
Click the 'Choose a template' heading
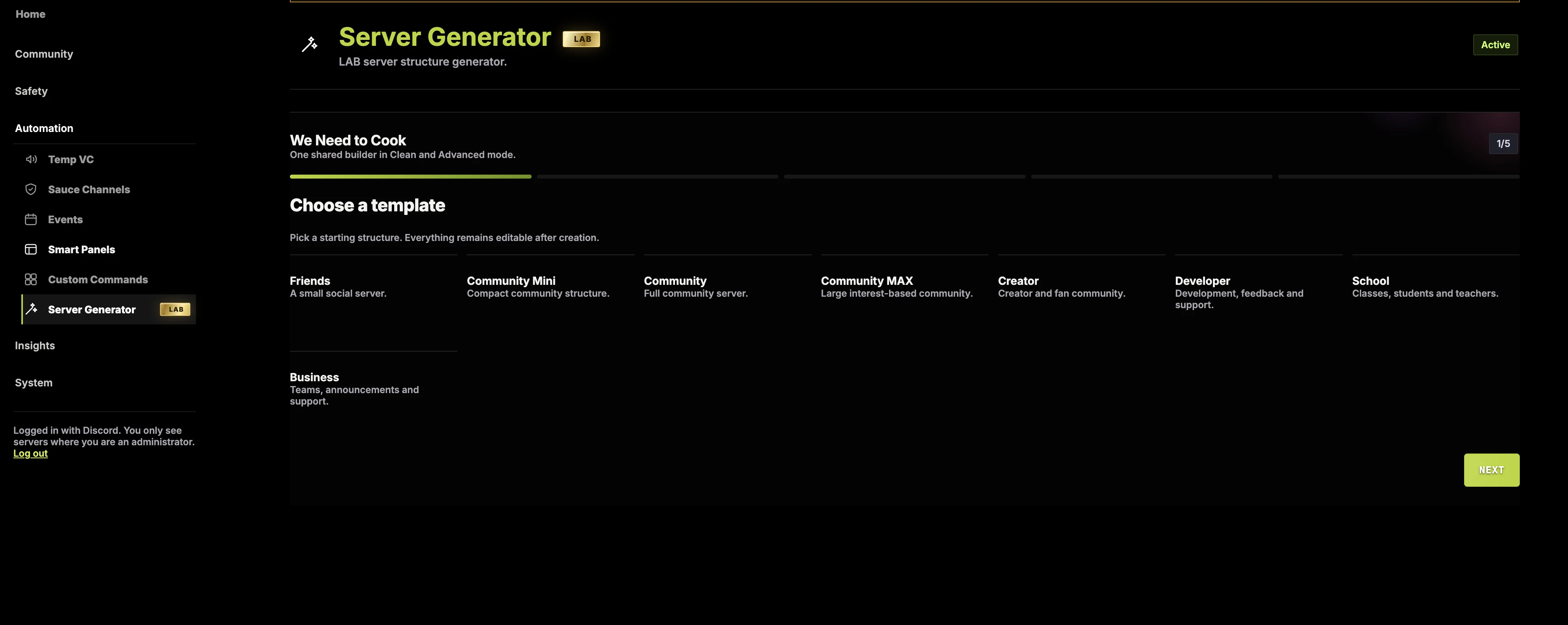pyautogui.click(x=367, y=206)
